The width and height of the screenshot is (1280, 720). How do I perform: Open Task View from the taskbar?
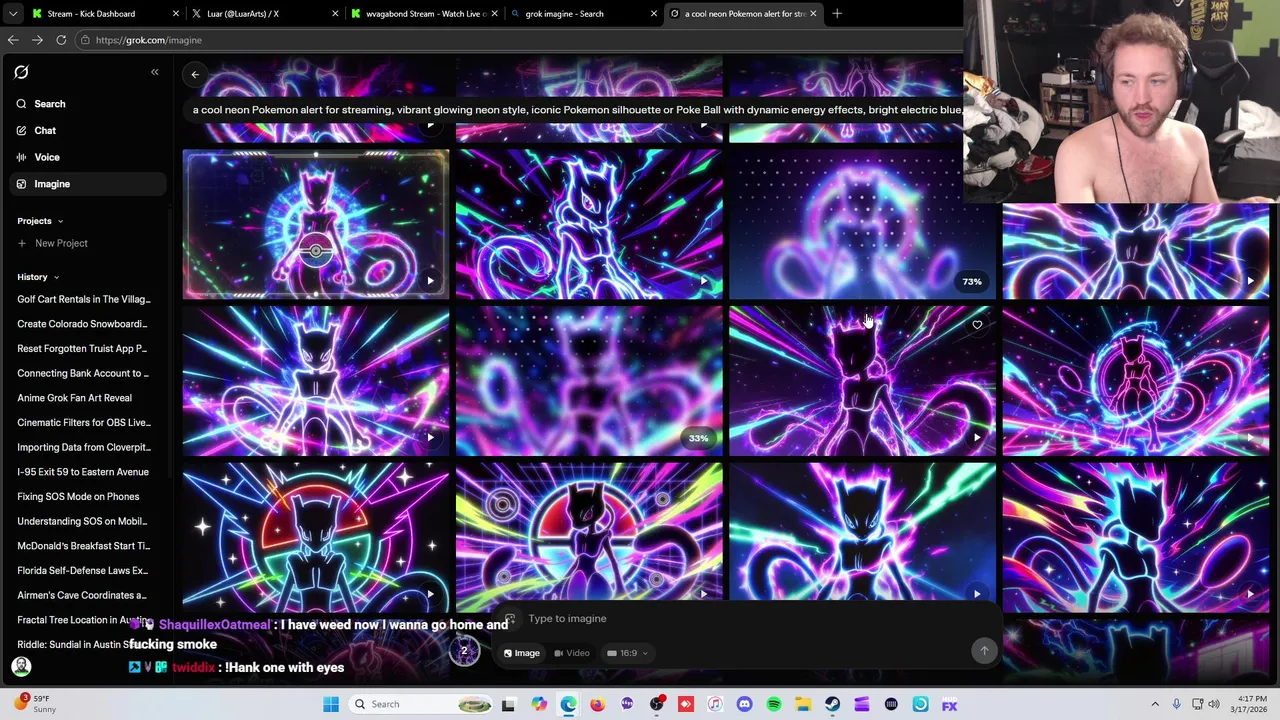tap(508, 704)
